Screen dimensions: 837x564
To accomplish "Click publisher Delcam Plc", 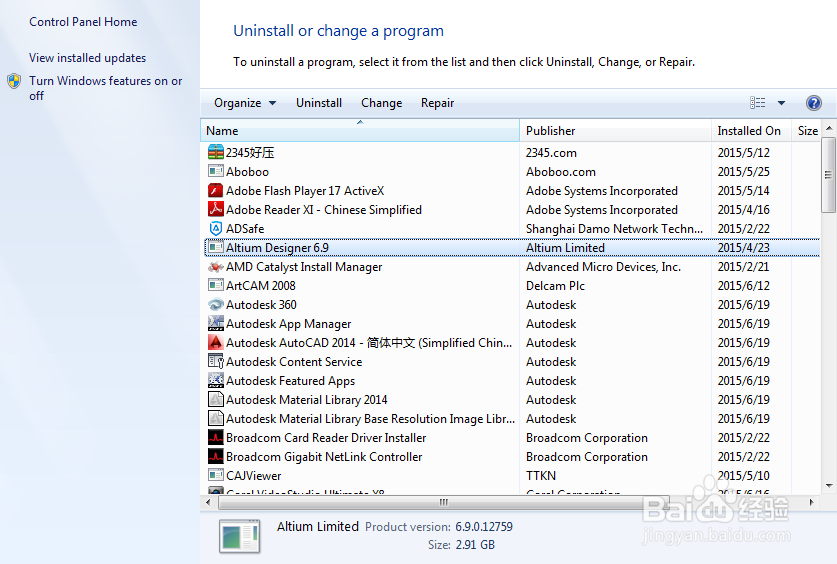I will (555, 286).
